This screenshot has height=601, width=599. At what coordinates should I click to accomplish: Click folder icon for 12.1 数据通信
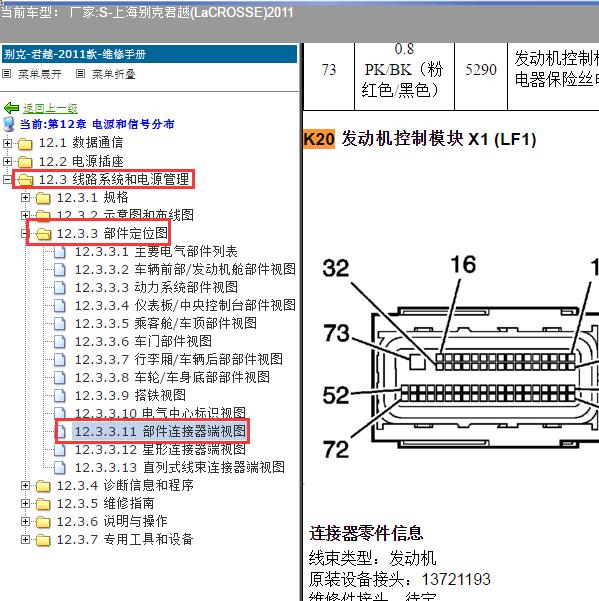[x=25, y=144]
